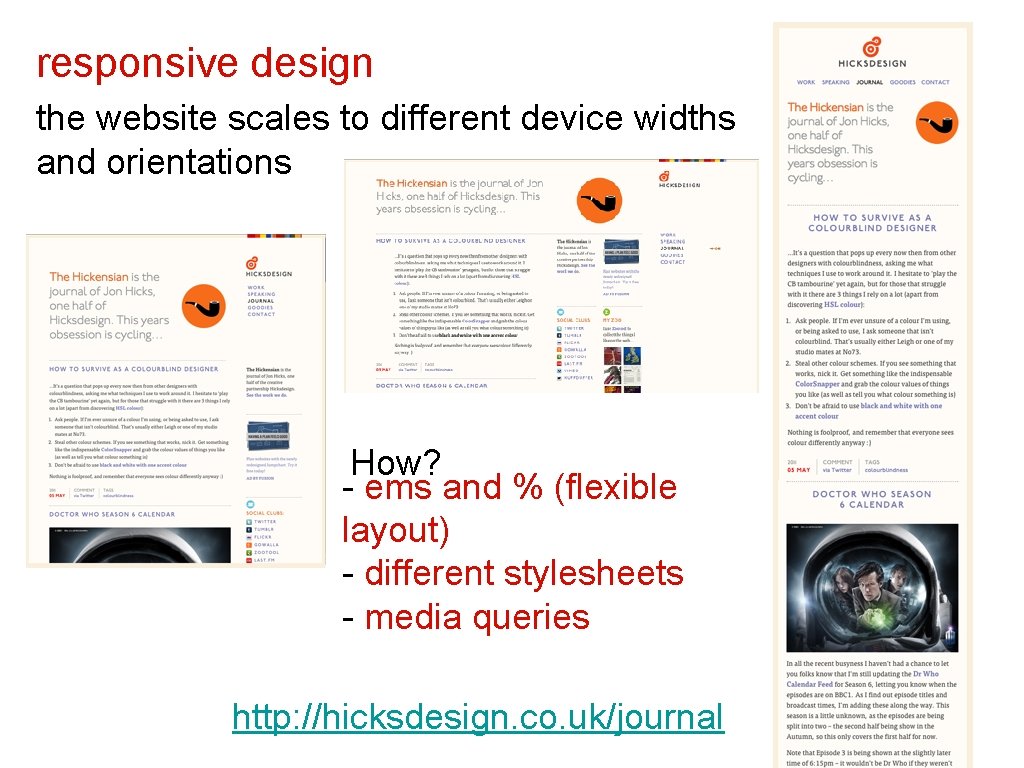
Task: Open the JOURNAL navigation item
Action: tap(870, 82)
